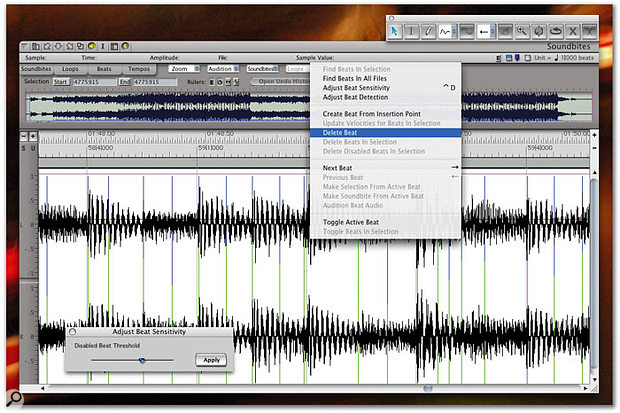620x413 pixels.
Task: Click the Disabled Beat Threshold slider handle
Action: click(142, 360)
